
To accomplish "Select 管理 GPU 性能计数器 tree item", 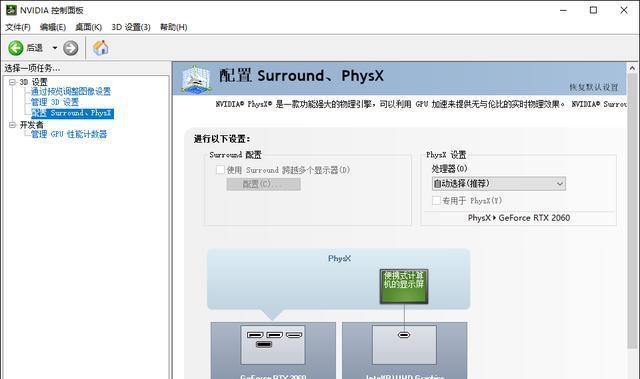I will coord(69,134).
